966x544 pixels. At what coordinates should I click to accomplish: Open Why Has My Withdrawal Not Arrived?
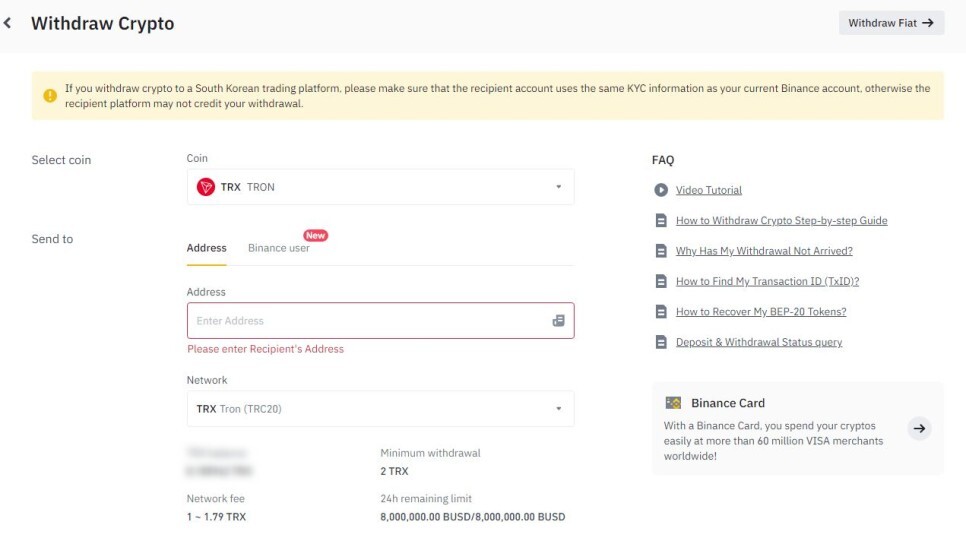[764, 251]
